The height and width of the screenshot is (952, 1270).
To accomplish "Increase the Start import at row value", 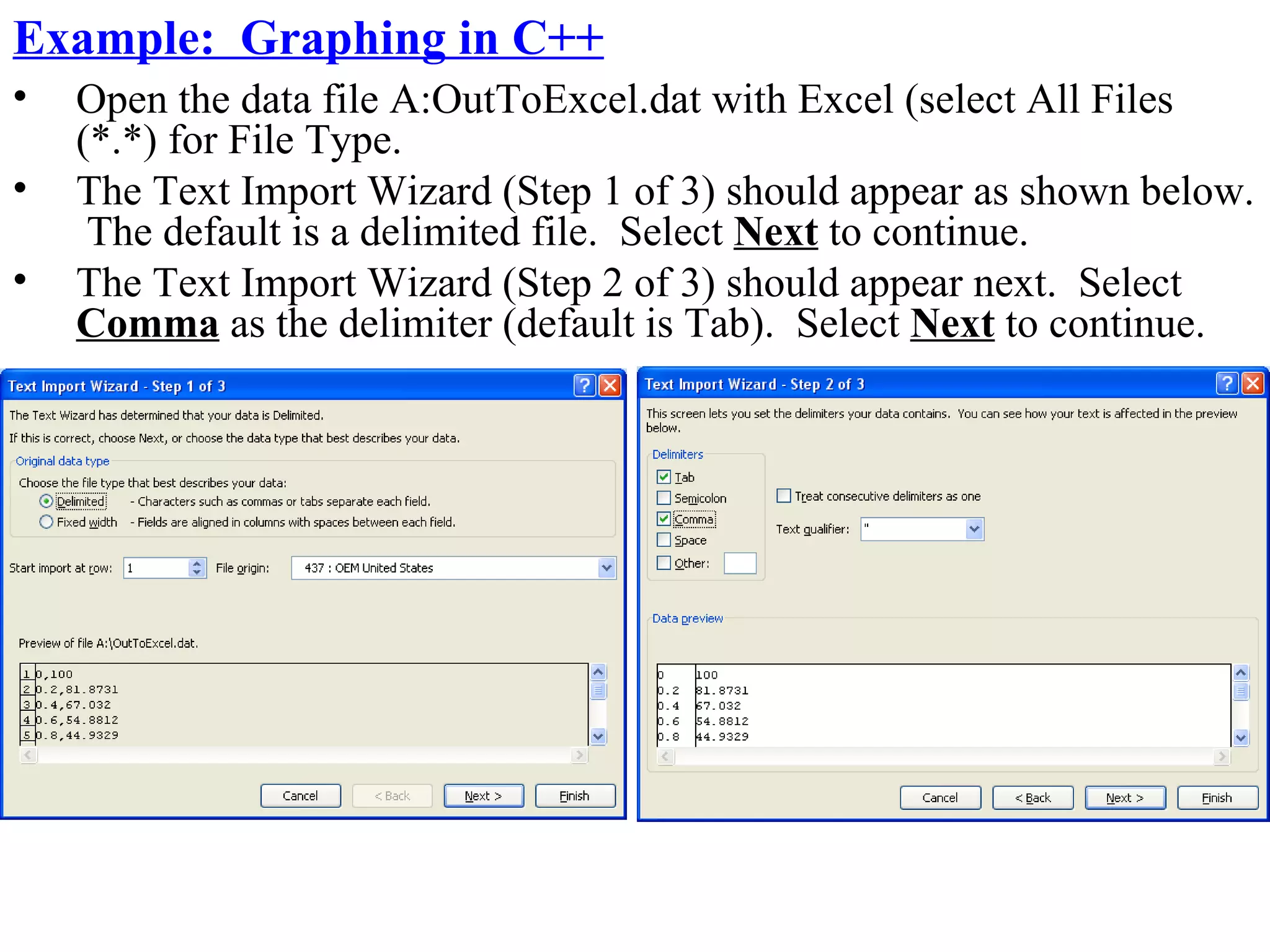I will [197, 563].
